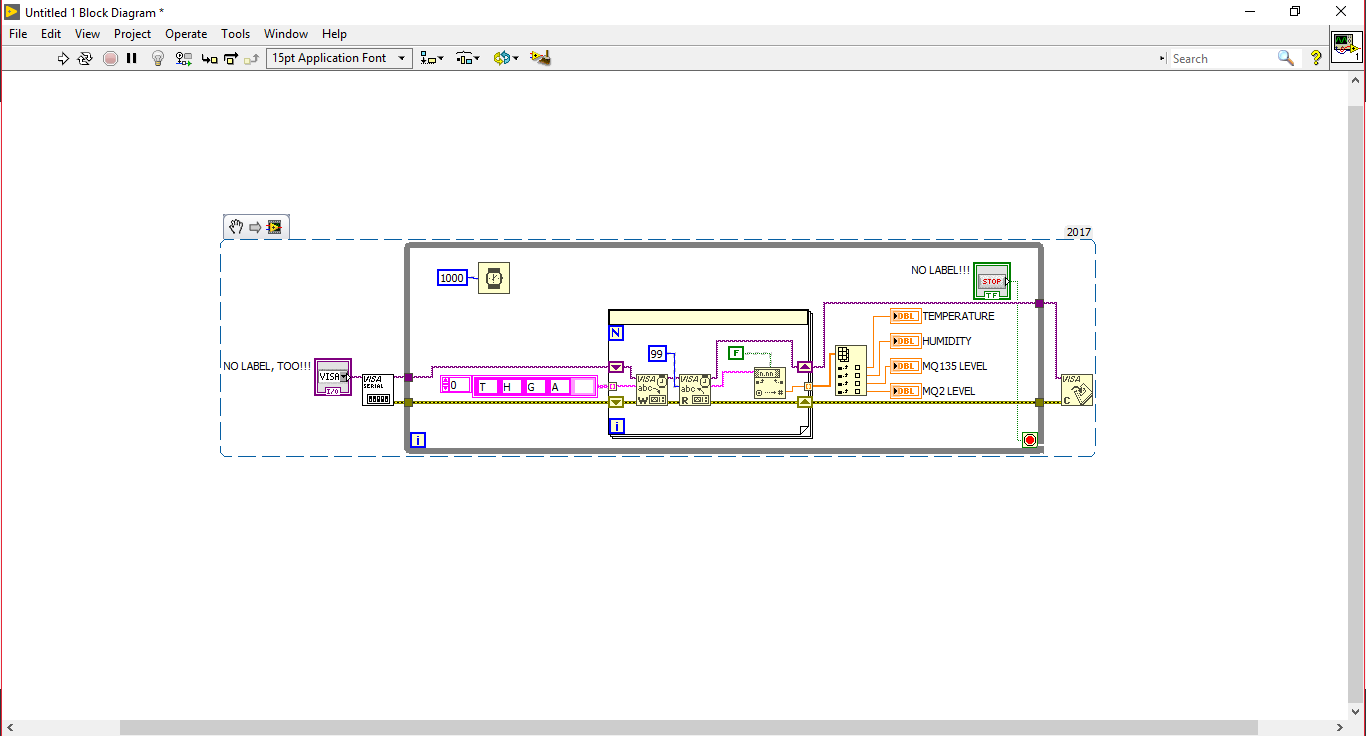1366x736 pixels.
Task: Toggle Retain Wire Values button
Action: coord(183,59)
